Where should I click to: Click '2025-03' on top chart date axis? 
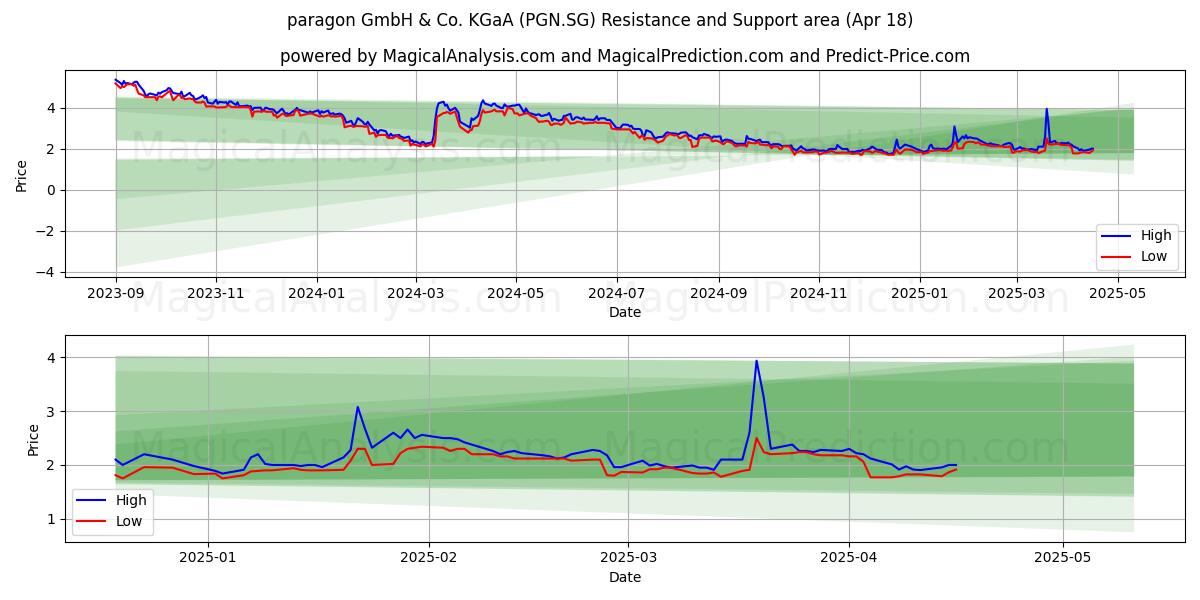[1017, 294]
